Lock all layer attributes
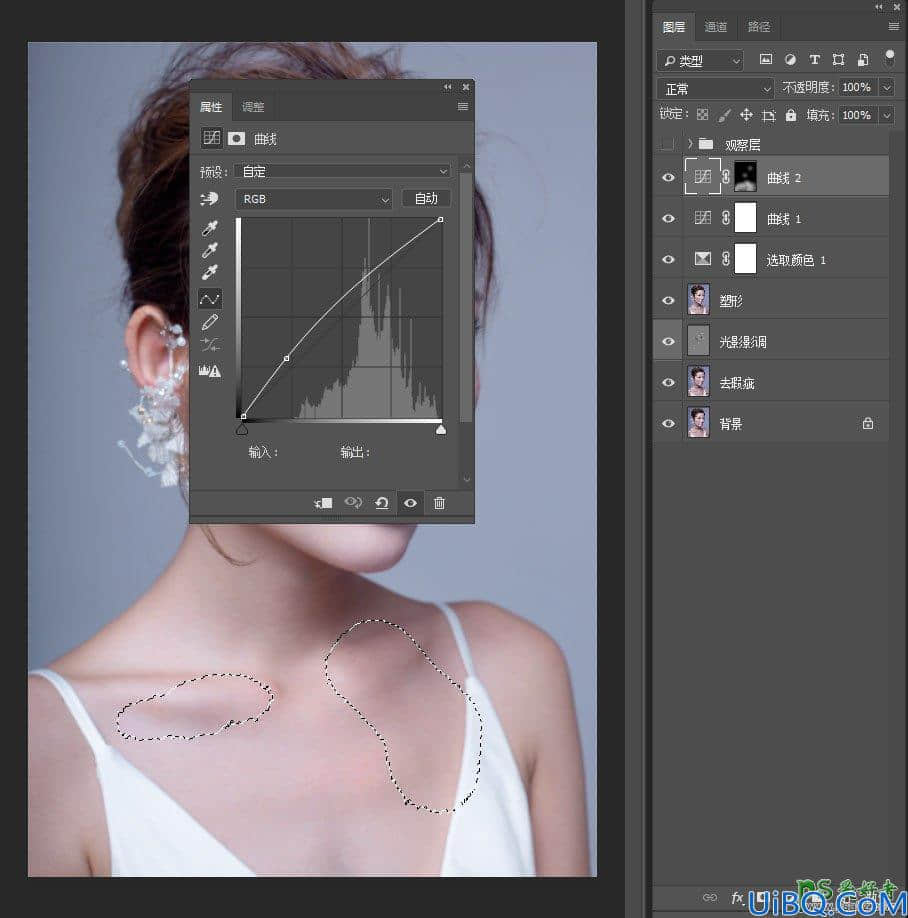908x918 pixels. [x=791, y=115]
